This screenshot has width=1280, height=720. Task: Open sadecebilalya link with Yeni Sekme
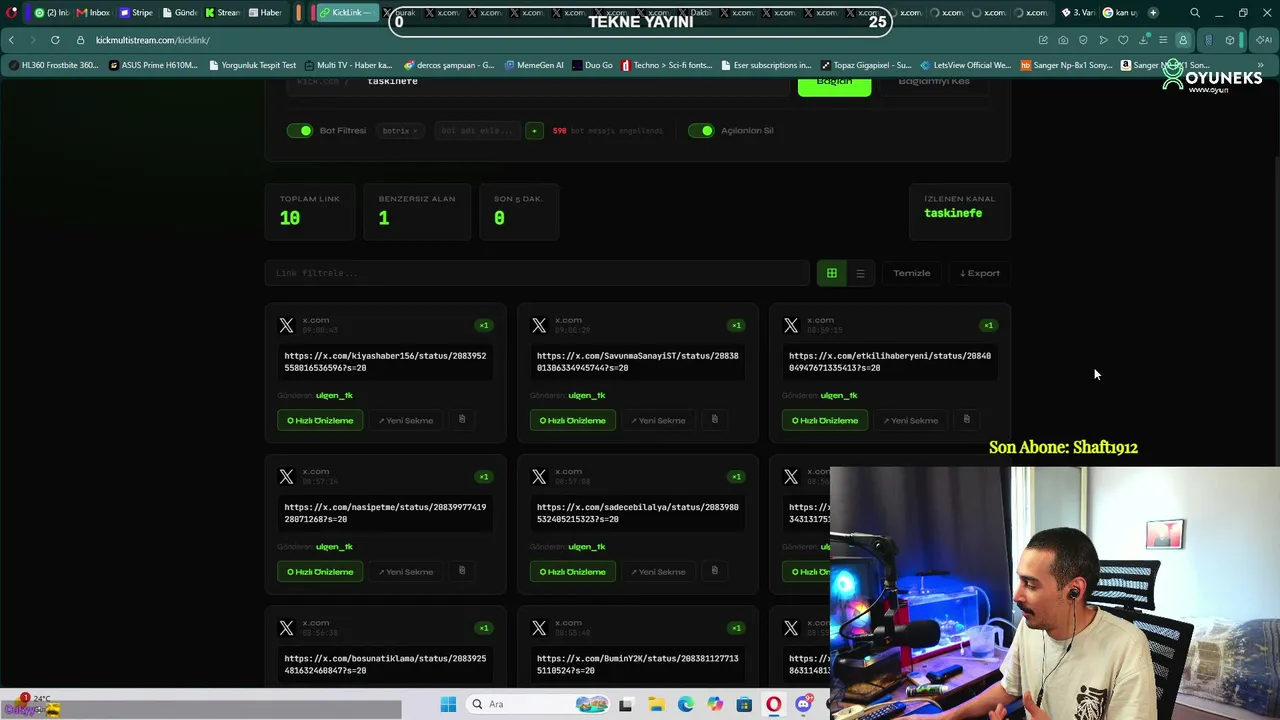[x=658, y=572]
